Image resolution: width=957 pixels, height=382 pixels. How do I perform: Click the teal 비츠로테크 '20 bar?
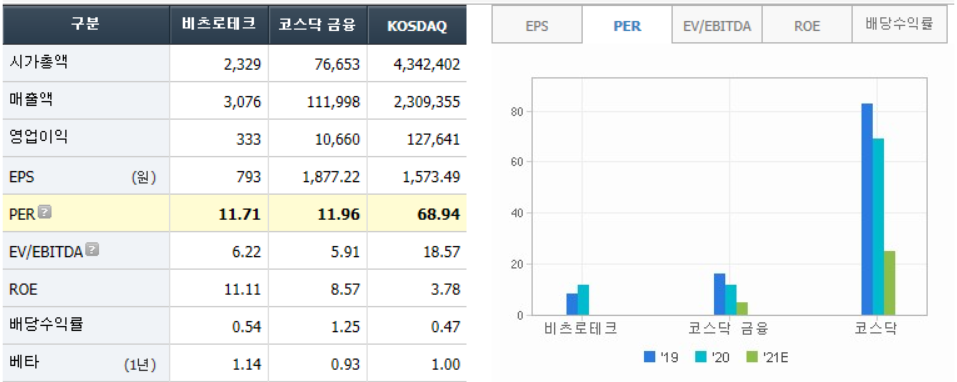tap(583, 300)
